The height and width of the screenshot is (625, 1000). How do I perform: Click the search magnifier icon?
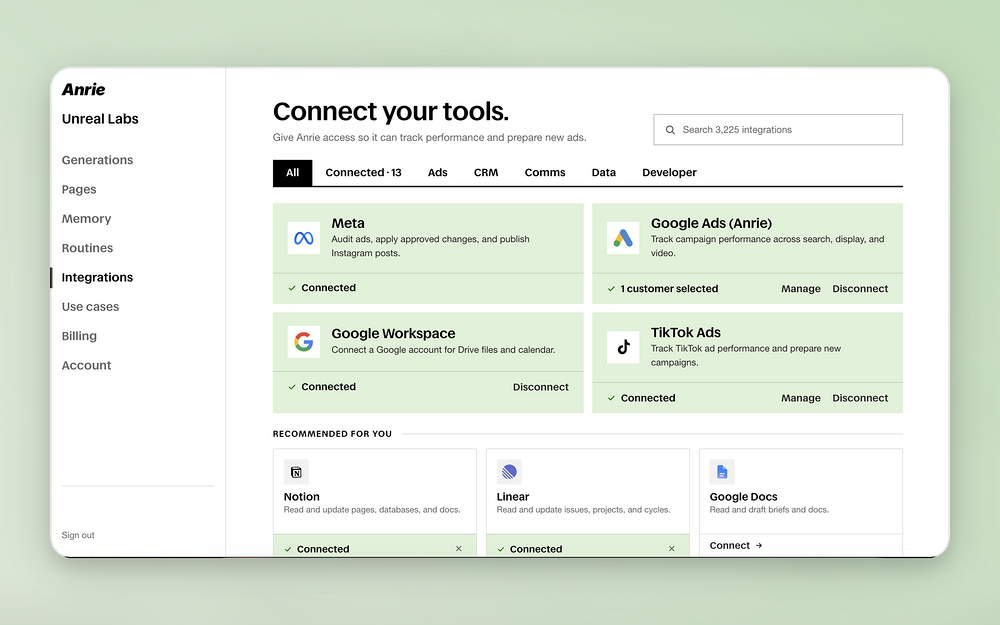coord(670,130)
